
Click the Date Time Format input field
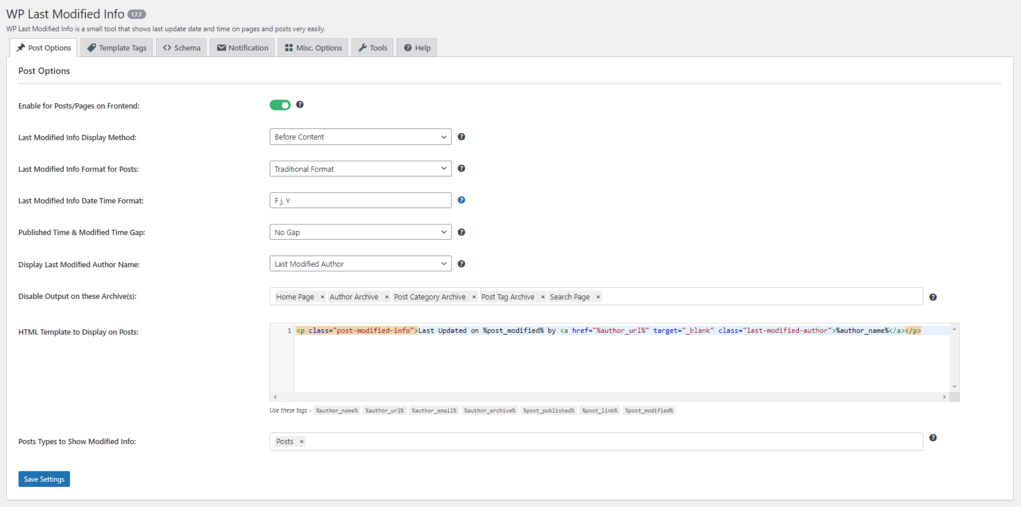coord(360,200)
